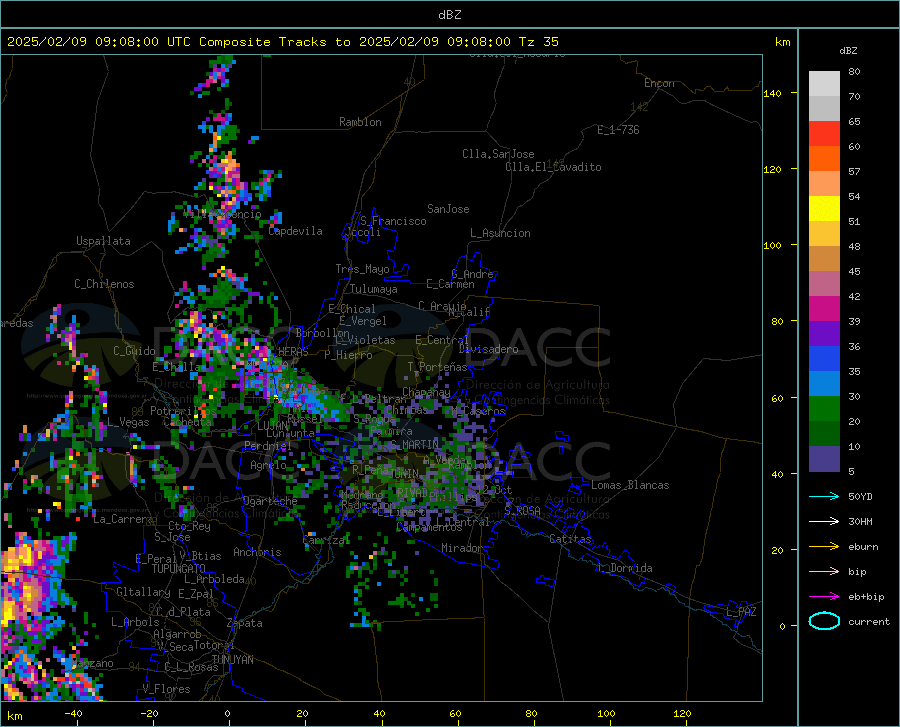Select the dark green swatch between 20 and 10
The height and width of the screenshot is (727, 900).
824,434
